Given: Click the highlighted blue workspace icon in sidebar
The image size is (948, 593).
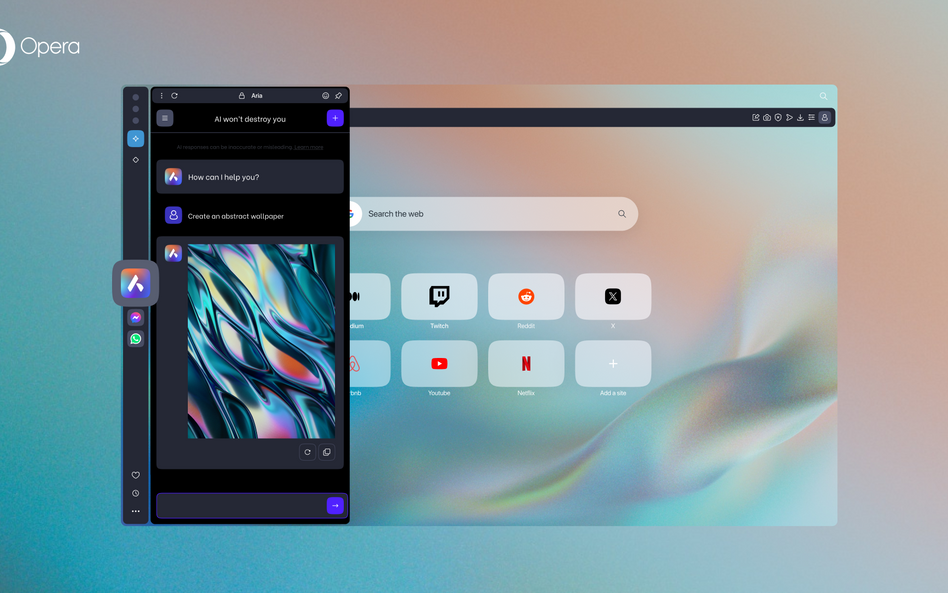Looking at the screenshot, I should coord(135,138).
